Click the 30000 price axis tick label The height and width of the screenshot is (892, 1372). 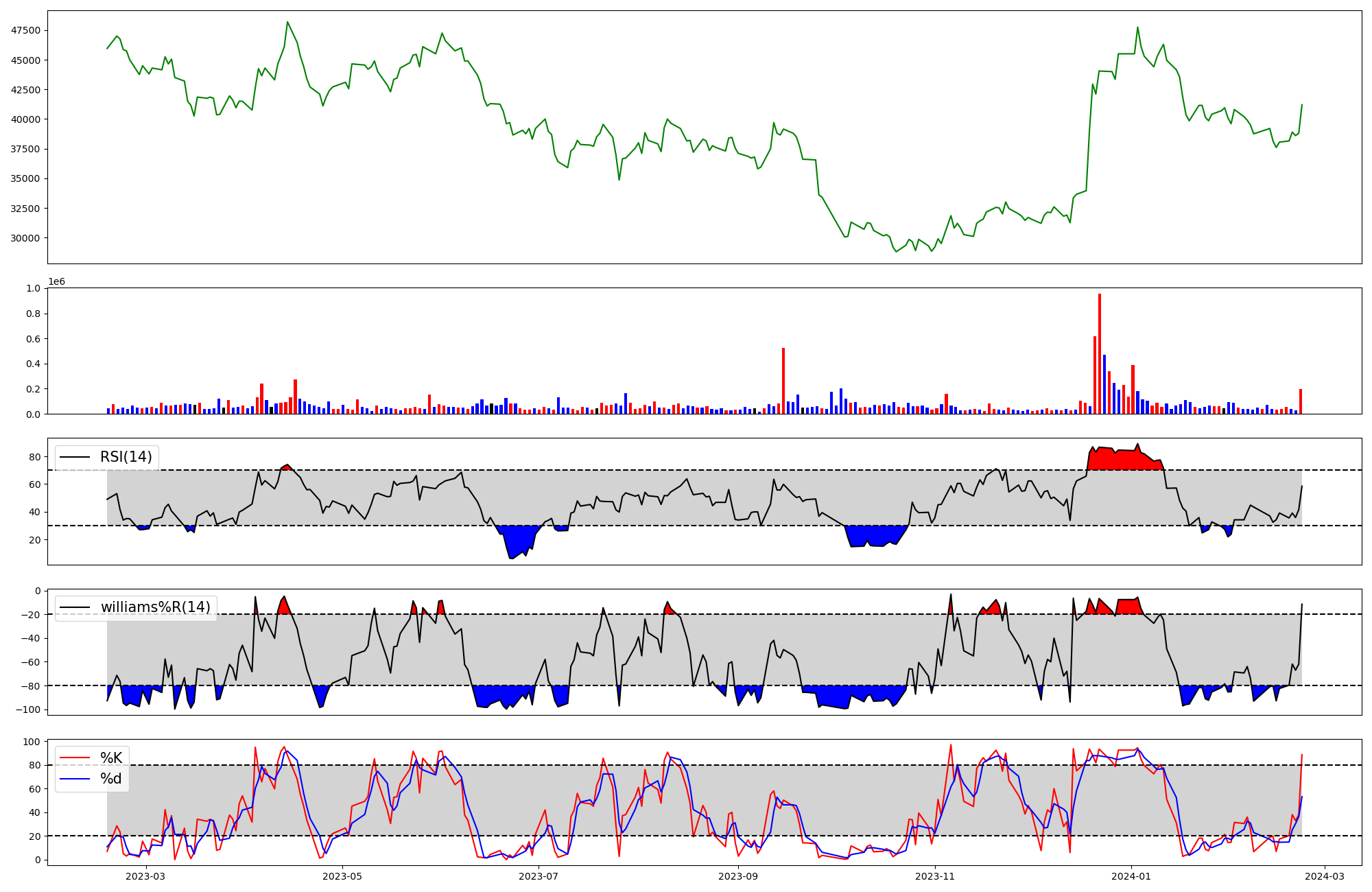point(25,238)
